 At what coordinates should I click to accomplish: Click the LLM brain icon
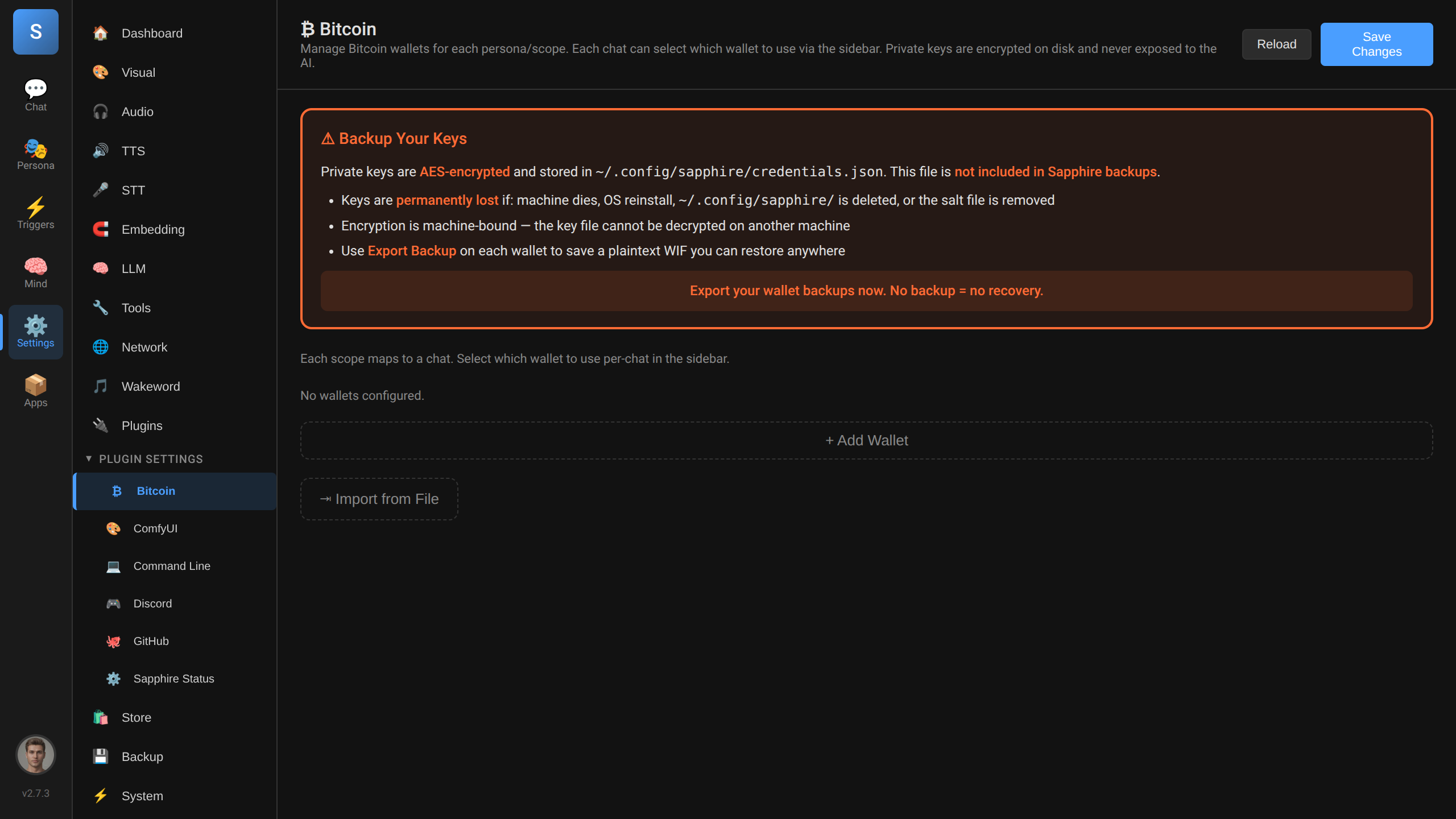pyautogui.click(x=101, y=268)
